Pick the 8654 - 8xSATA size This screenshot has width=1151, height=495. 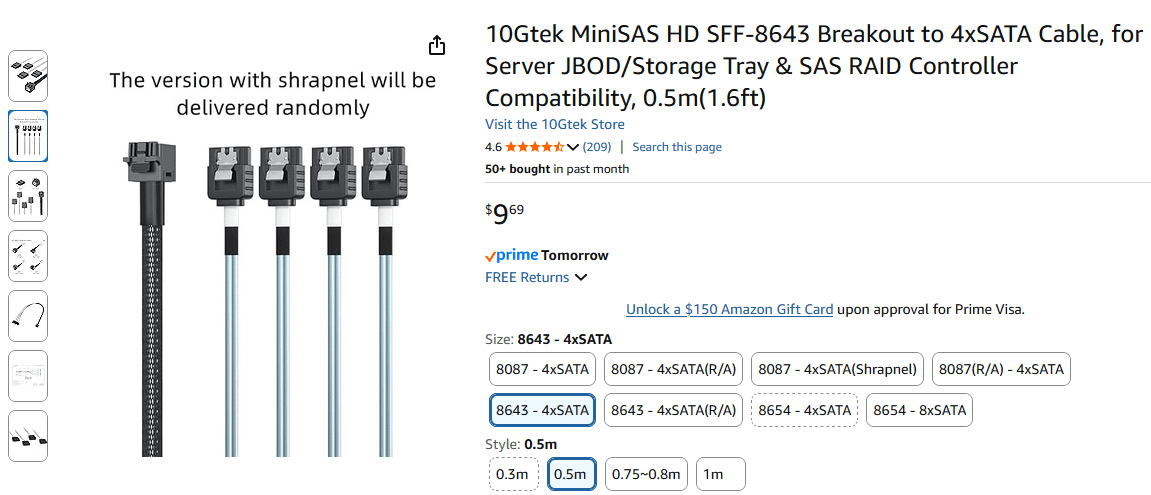pos(919,410)
